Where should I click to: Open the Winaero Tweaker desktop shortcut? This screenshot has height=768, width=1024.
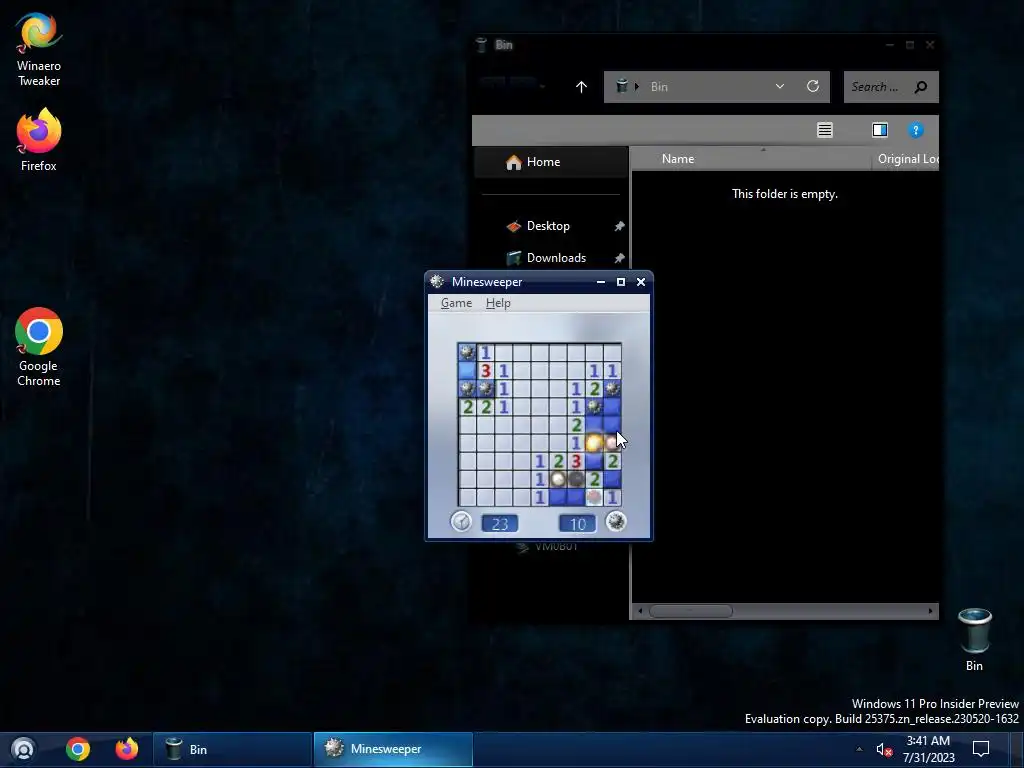pos(39,50)
